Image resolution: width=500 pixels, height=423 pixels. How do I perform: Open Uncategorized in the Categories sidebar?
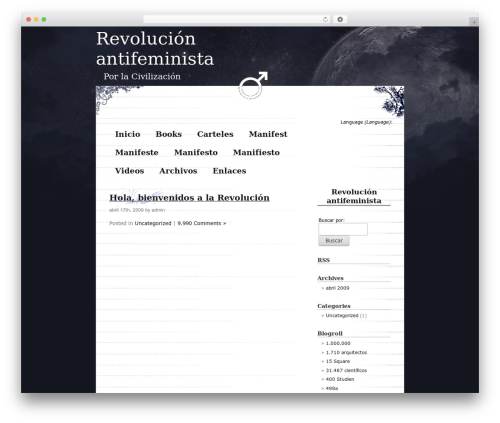tap(342, 316)
